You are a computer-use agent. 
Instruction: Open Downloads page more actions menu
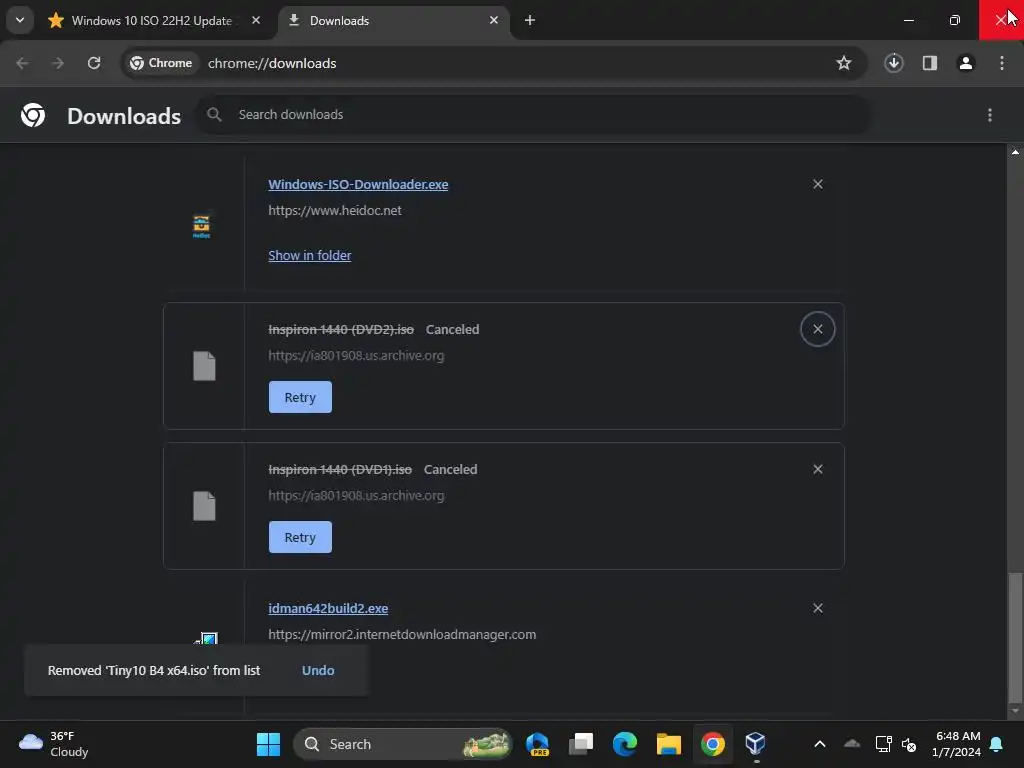[990, 115]
